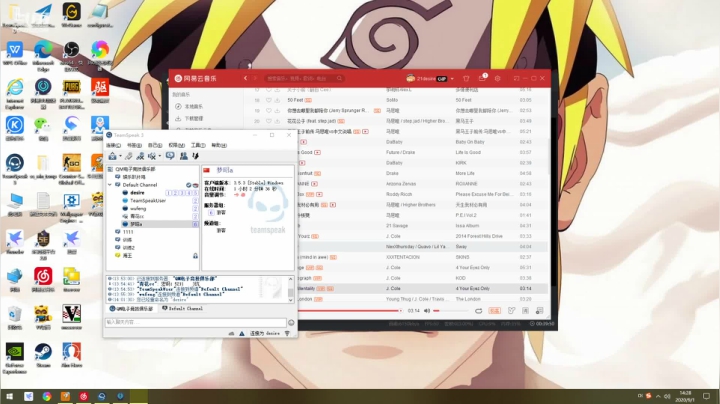Open Chrome from the Windows taskbar

click(47, 396)
